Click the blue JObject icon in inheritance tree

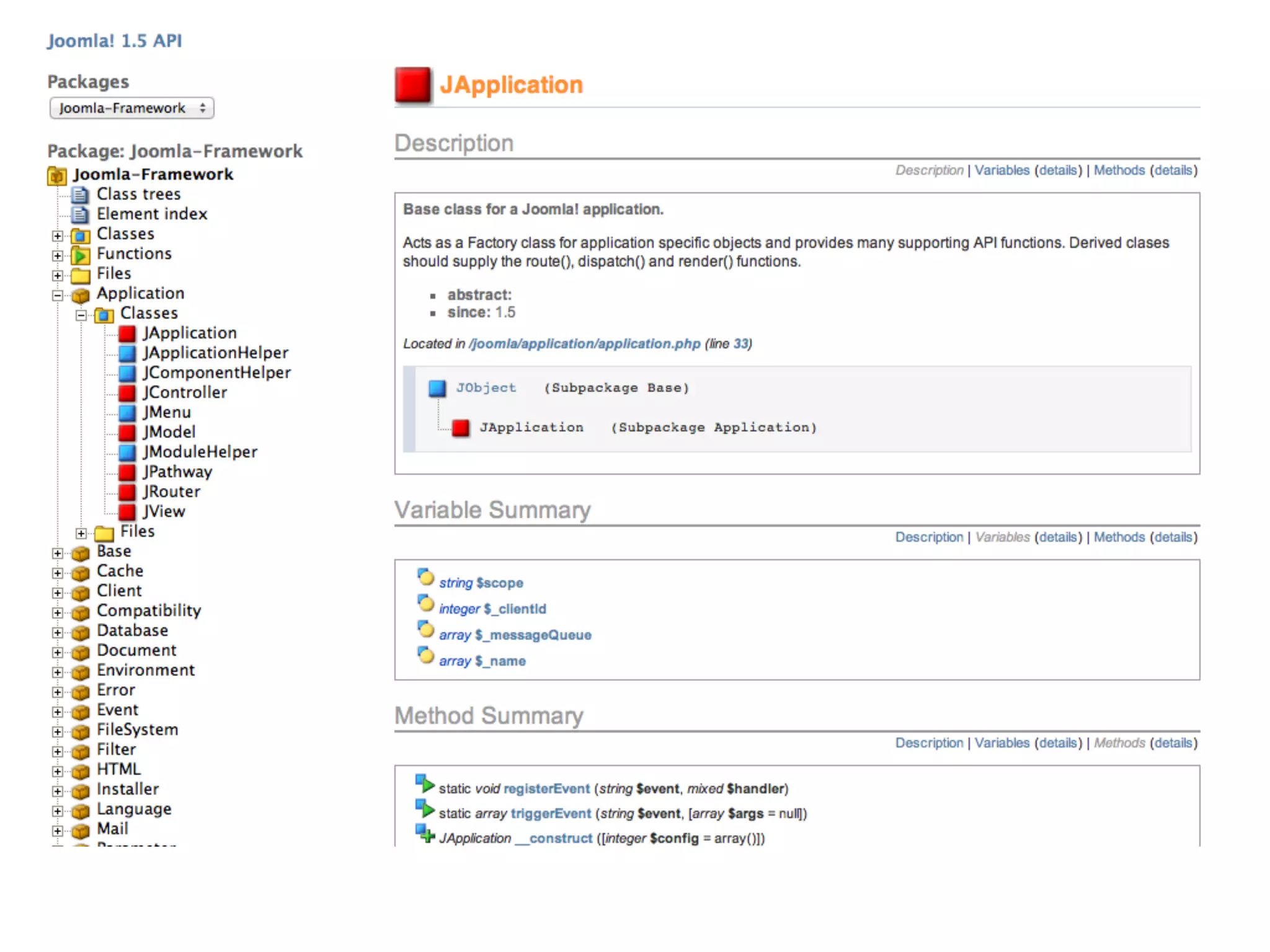tap(437, 389)
